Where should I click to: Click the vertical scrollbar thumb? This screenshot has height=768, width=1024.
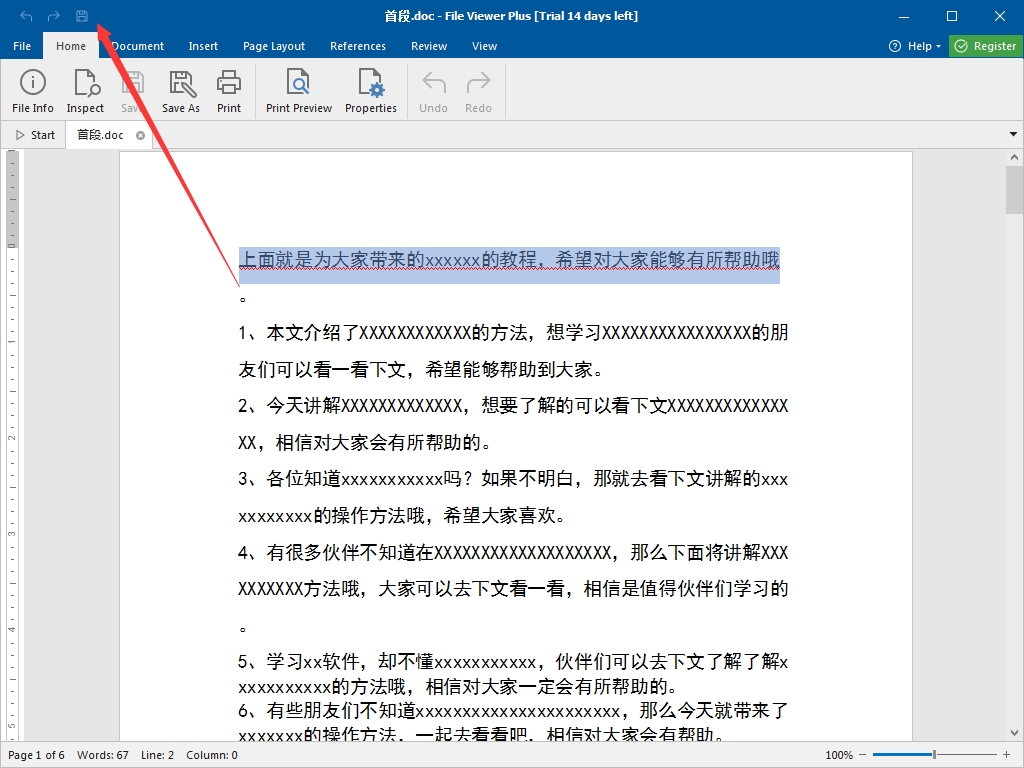(1014, 190)
